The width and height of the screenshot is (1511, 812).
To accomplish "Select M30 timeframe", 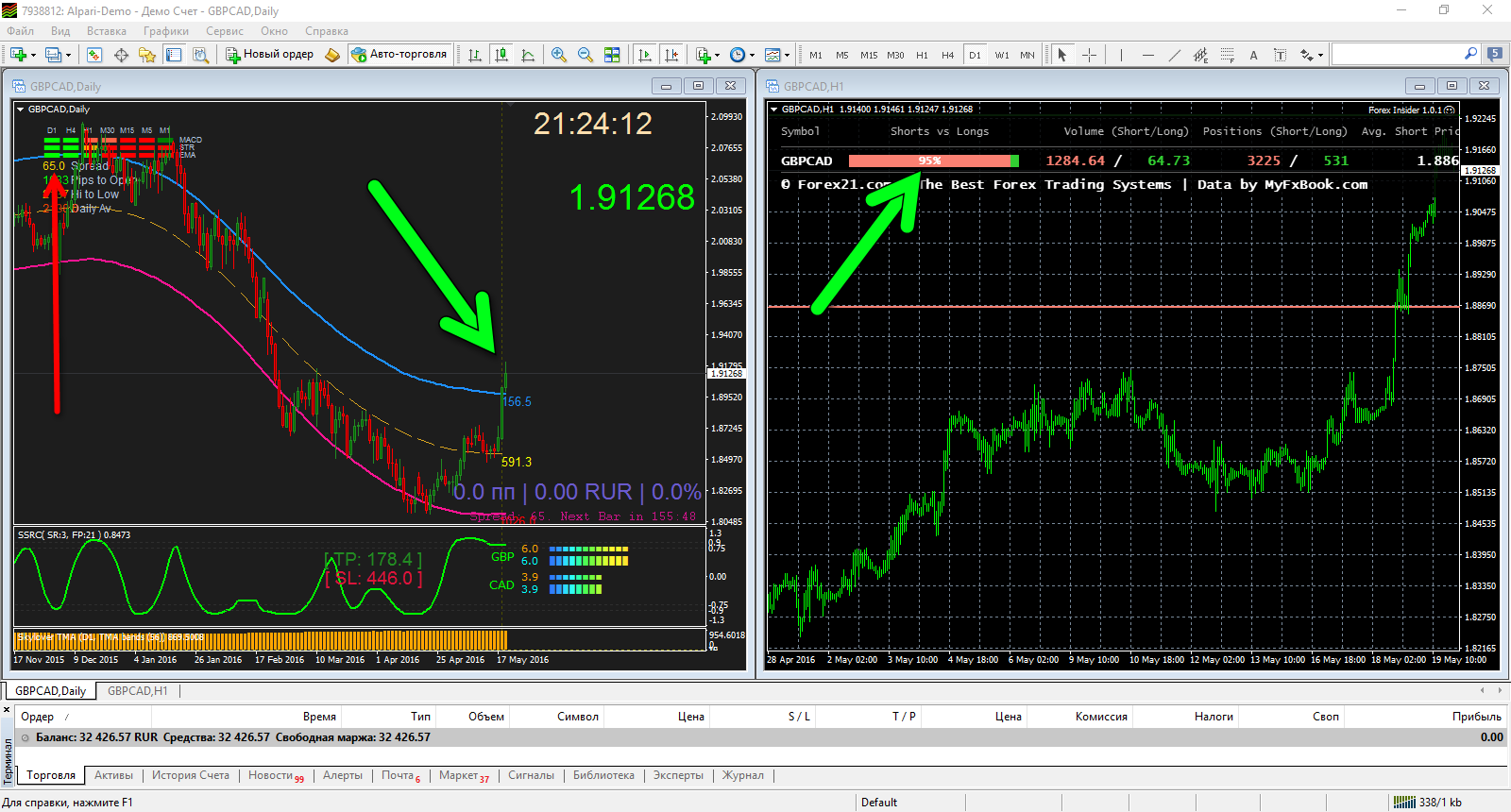I will (895, 55).
